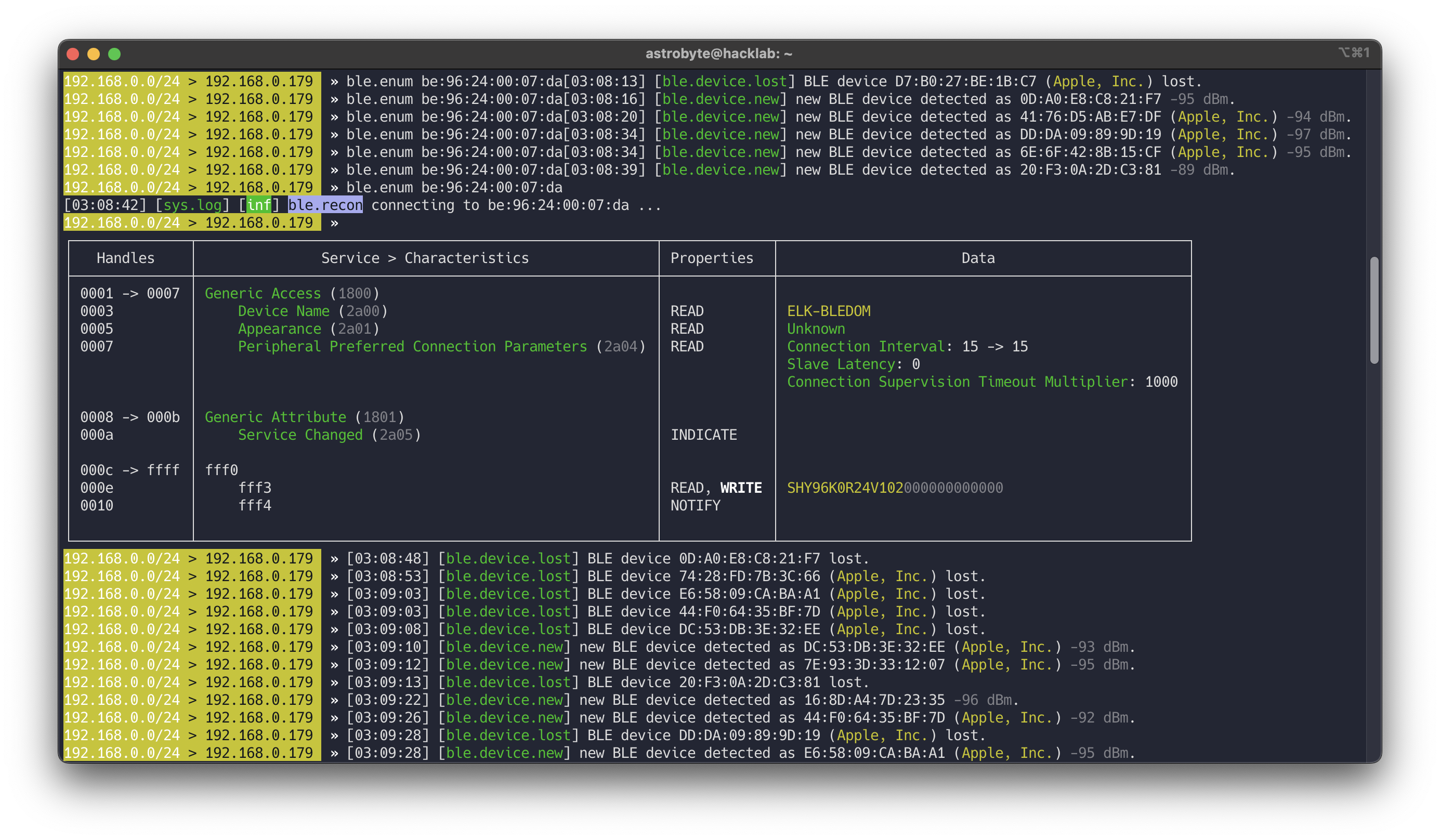Click the terminal title astrobyte@hacklab
Image resolution: width=1440 pixels, height=840 pixels.
[x=718, y=54]
